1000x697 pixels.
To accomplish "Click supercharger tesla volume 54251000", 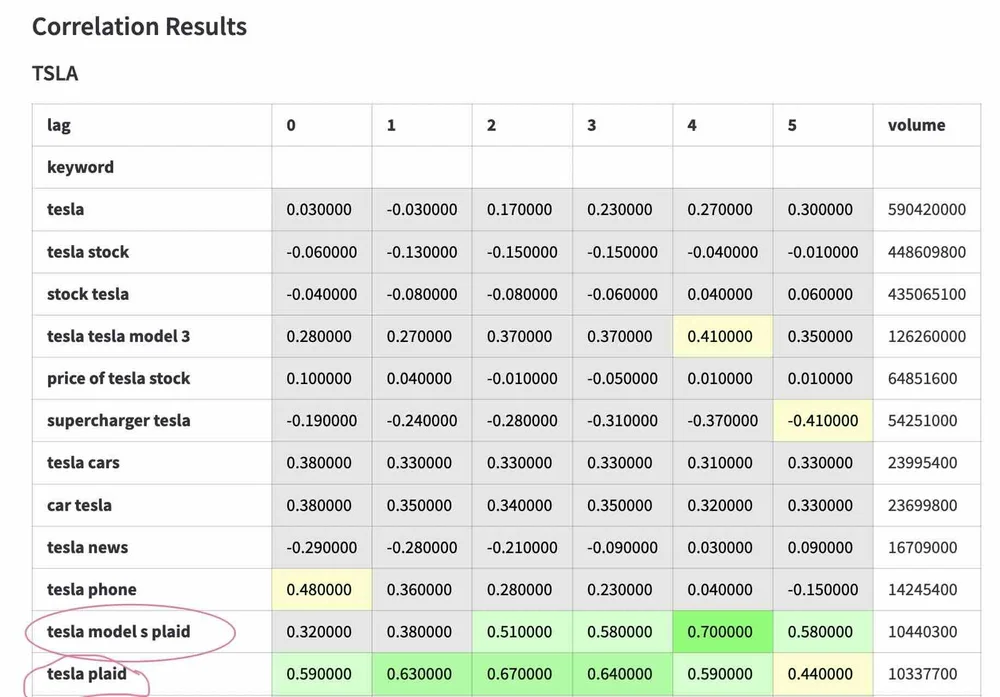I will click(927, 420).
